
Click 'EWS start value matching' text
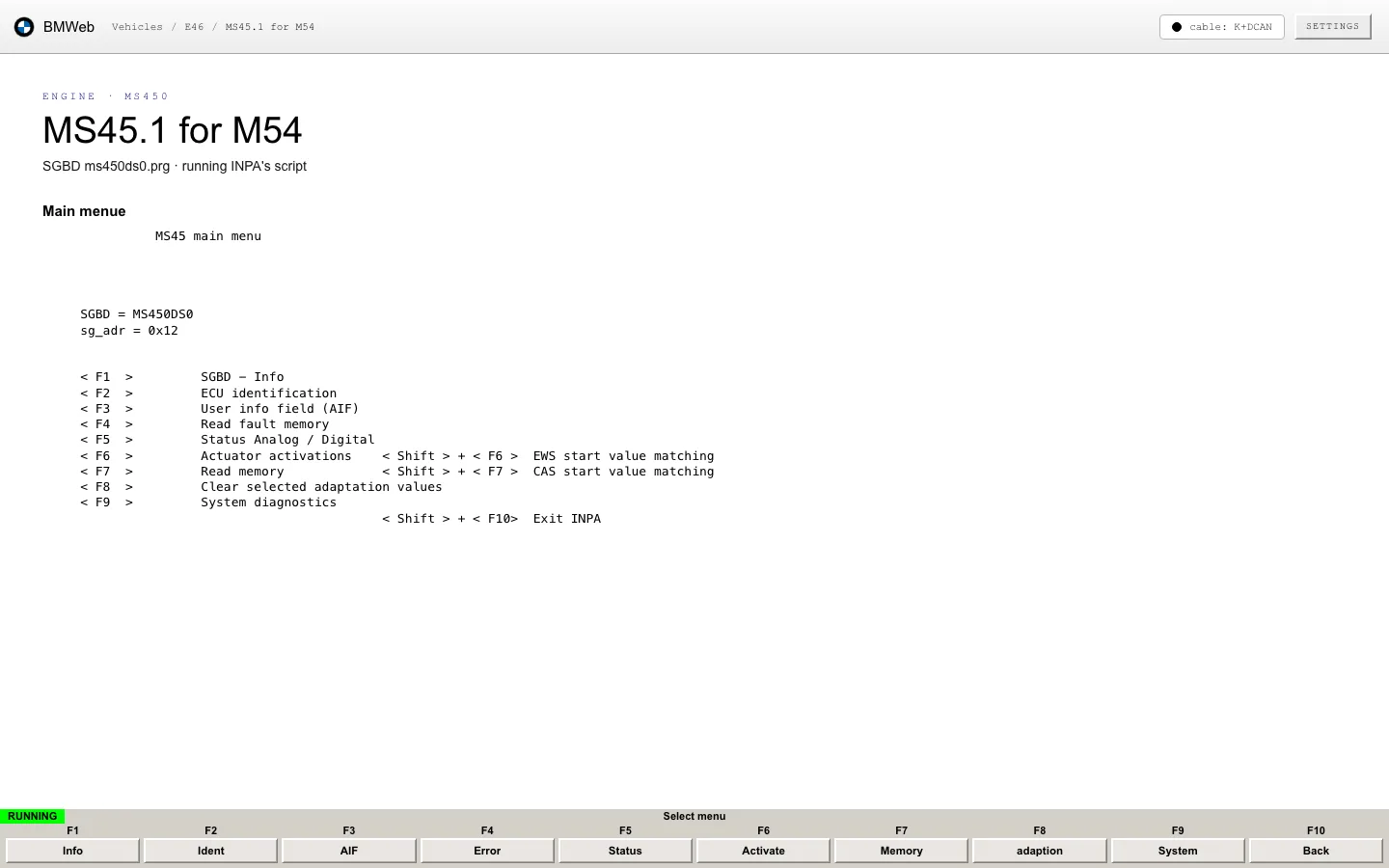623,456
